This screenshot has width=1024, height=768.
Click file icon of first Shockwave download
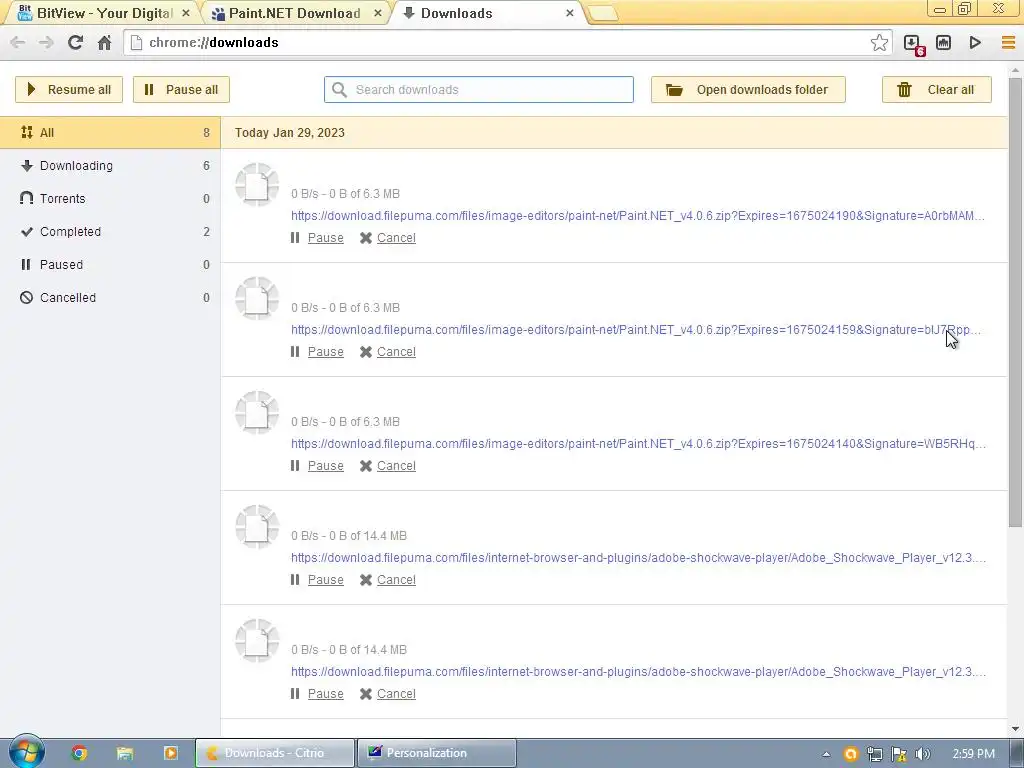tap(257, 527)
